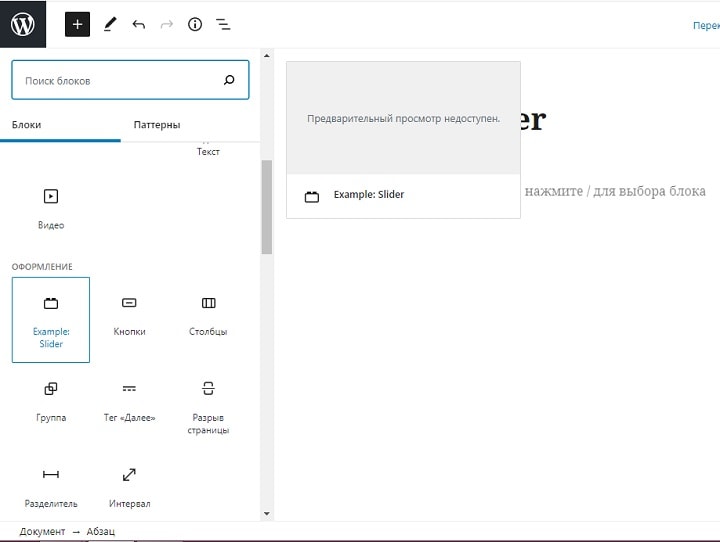The image size is (720, 542).
Task: Insert the Тег «Далее» block
Action: [x=129, y=405]
